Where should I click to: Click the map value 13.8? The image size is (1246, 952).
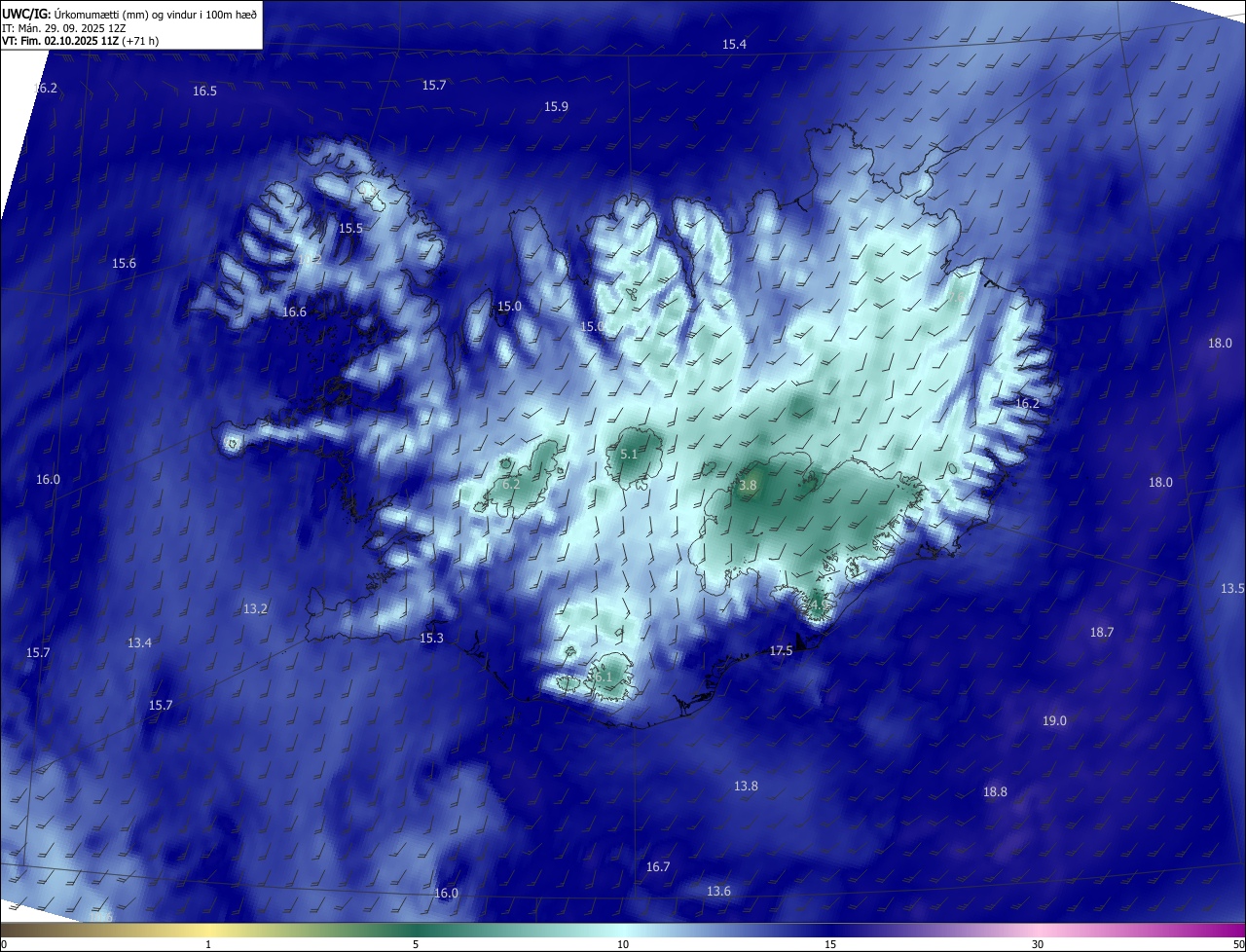(746, 787)
